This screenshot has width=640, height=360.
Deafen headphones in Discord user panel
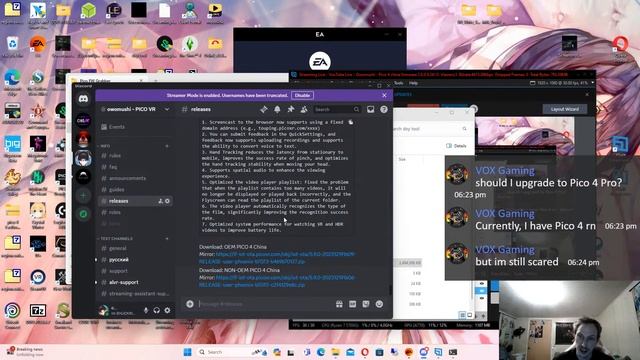(157, 311)
